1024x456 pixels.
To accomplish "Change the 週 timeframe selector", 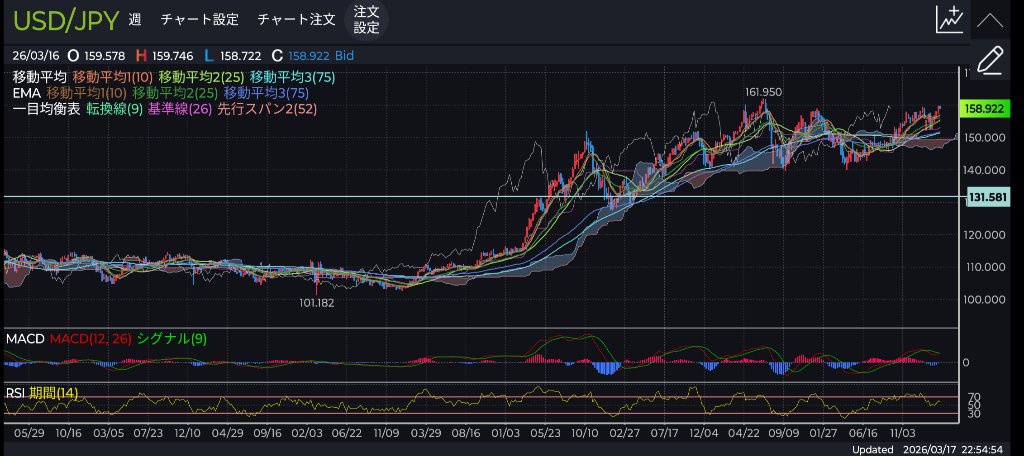I will tap(135, 20).
